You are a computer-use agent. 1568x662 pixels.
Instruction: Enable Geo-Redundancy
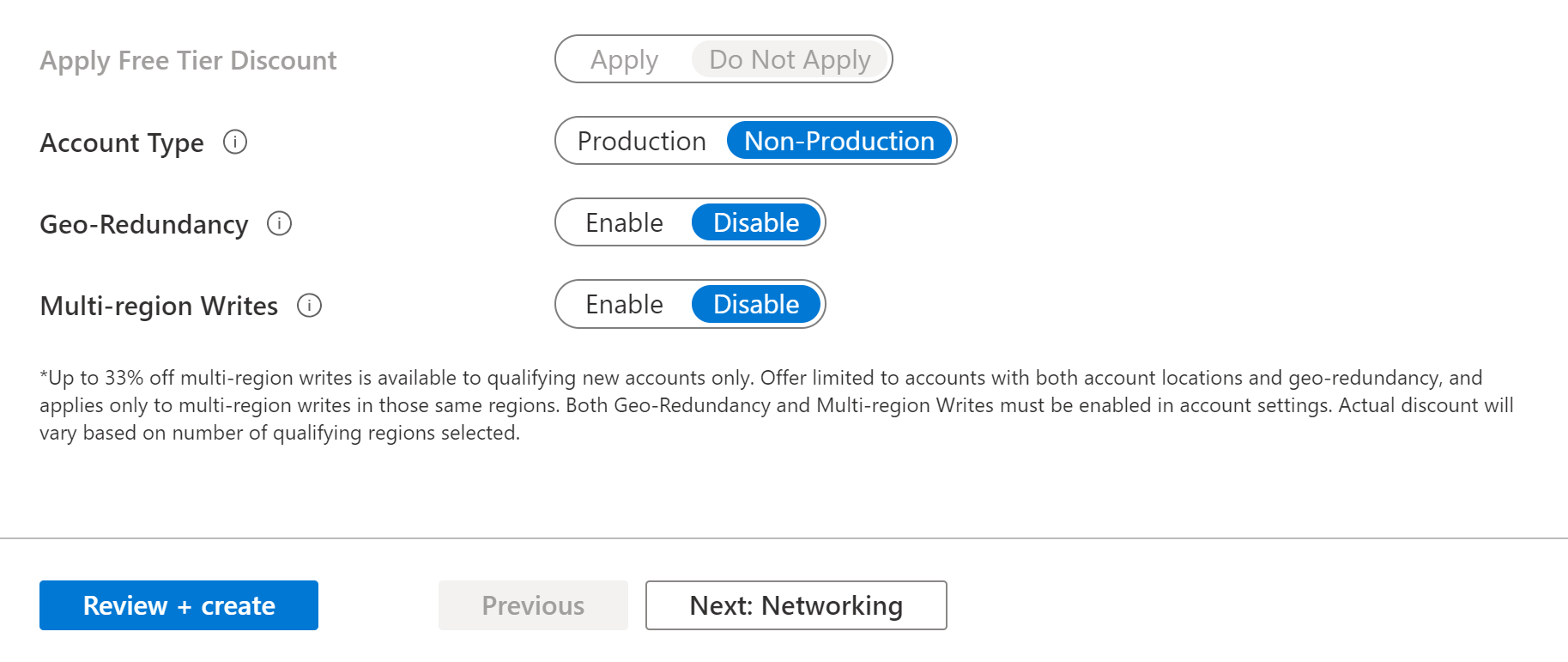(624, 222)
